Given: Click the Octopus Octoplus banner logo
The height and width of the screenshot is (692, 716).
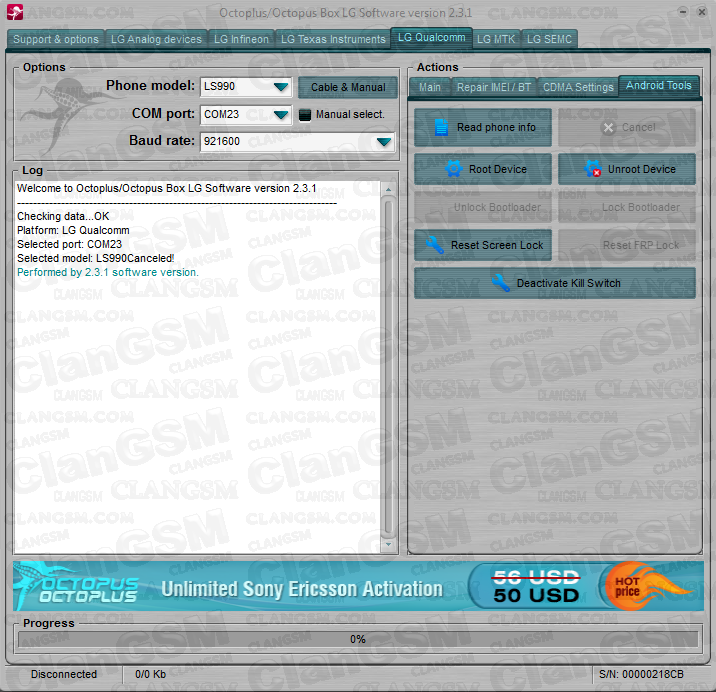Looking at the screenshot, I should (x=78, y=586).
